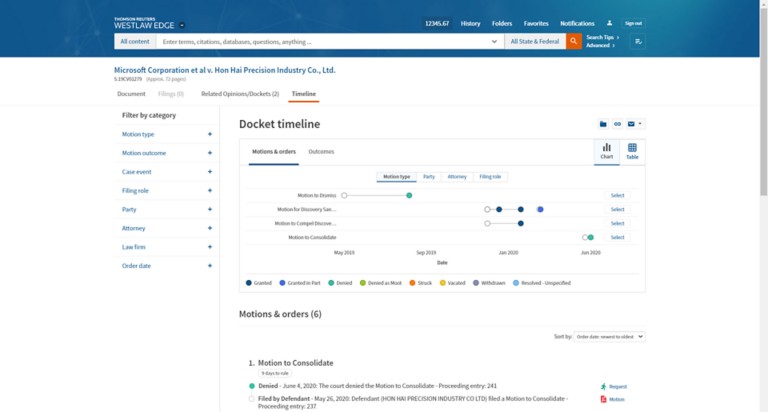Switch to Outcomes tab
This screenshot has height=412, width=768.
click(x=321, y=152)
